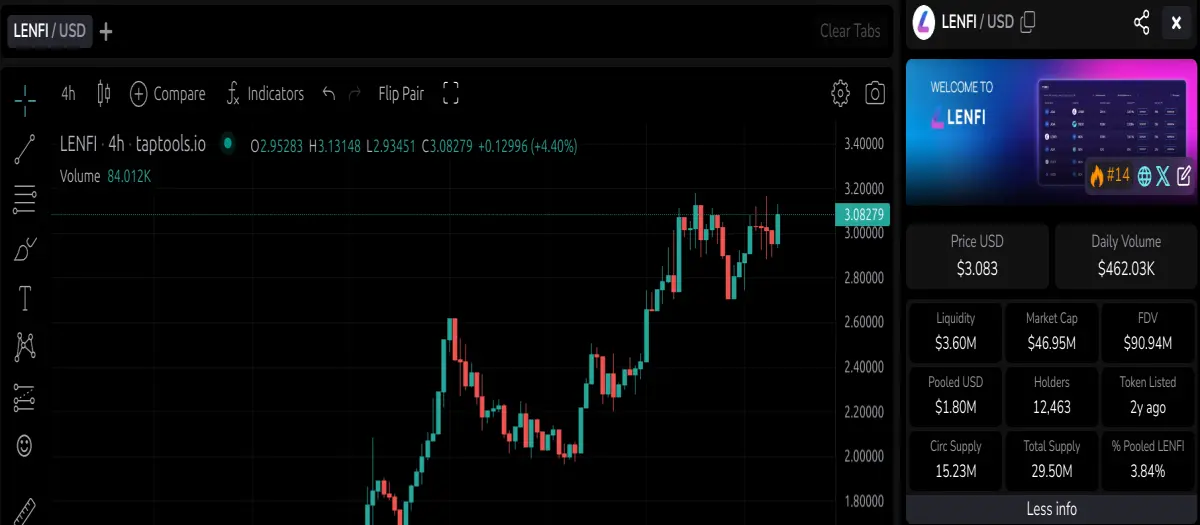Close the LENFI info panel
This screenshot has height=525, width=1200.
click(x=1176, y=23)
